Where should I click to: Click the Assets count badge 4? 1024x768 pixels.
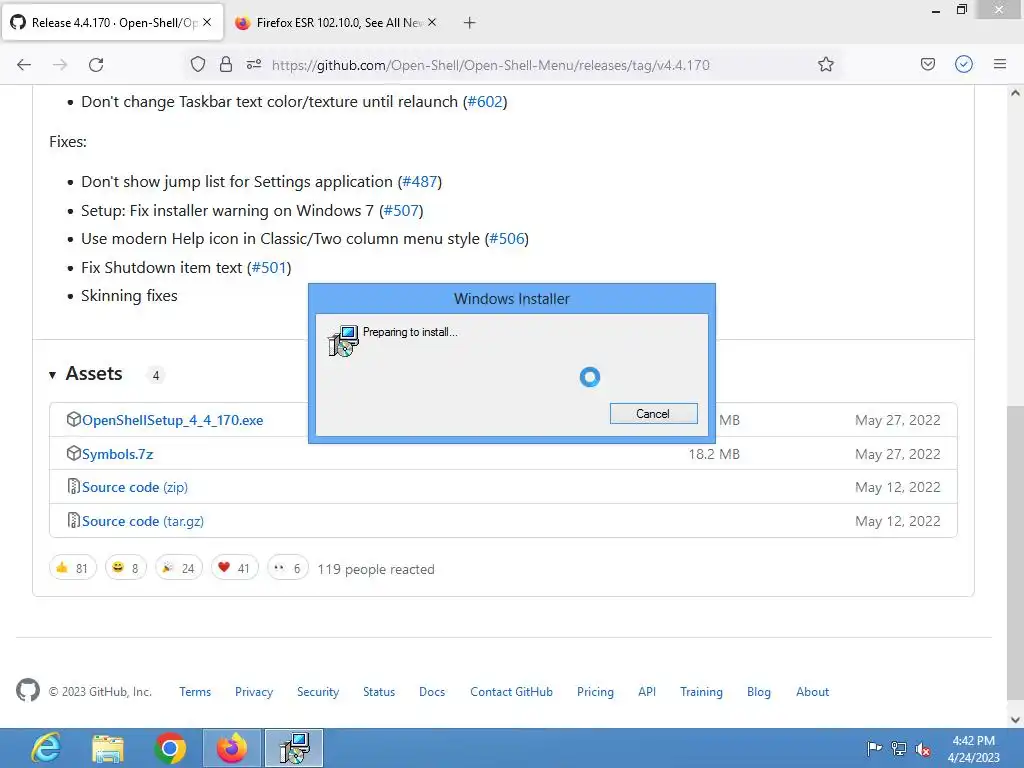pyautogui.click(x=155, y=376)
